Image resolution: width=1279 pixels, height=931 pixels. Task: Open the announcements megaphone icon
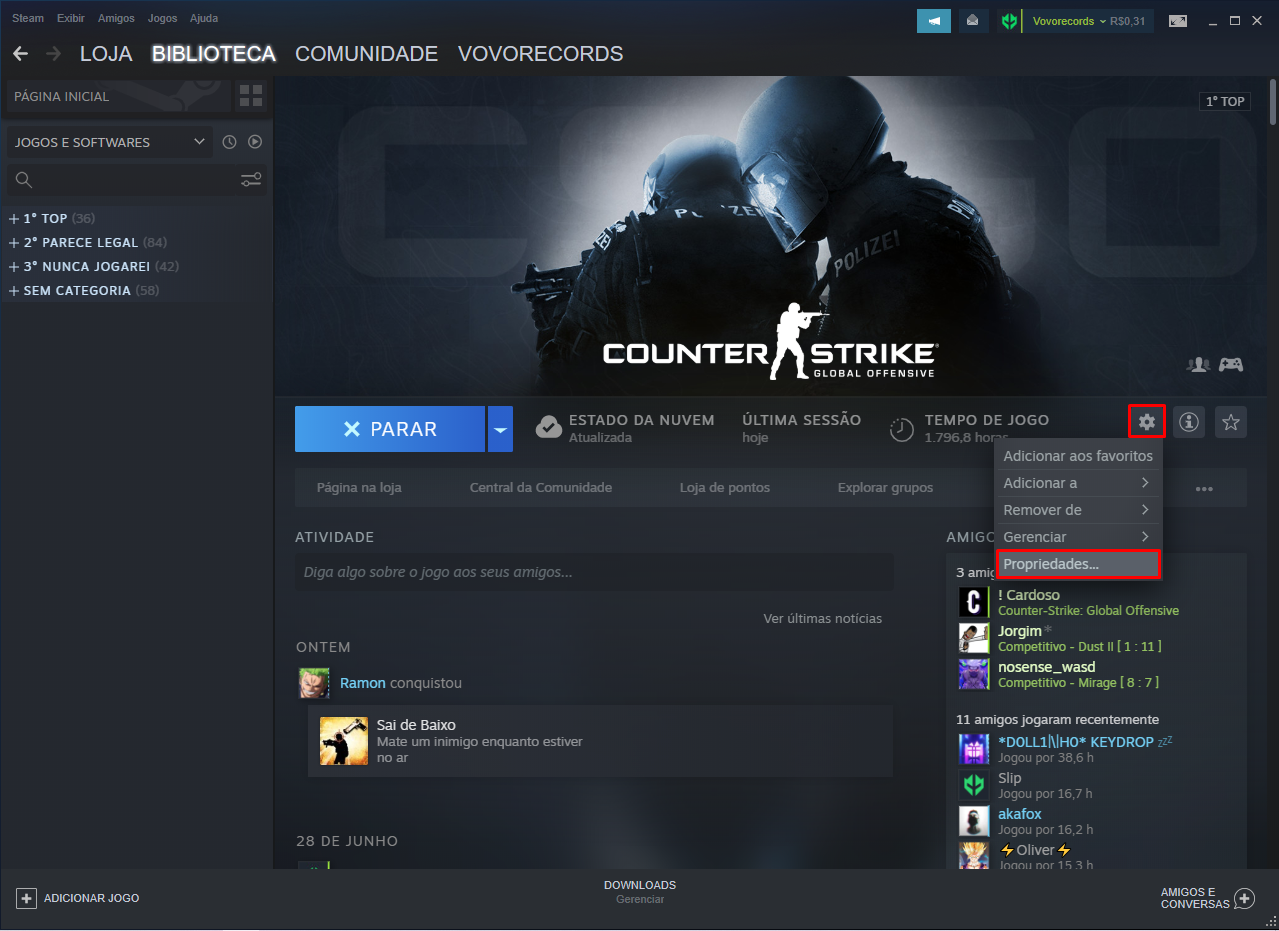click(934, 21)
